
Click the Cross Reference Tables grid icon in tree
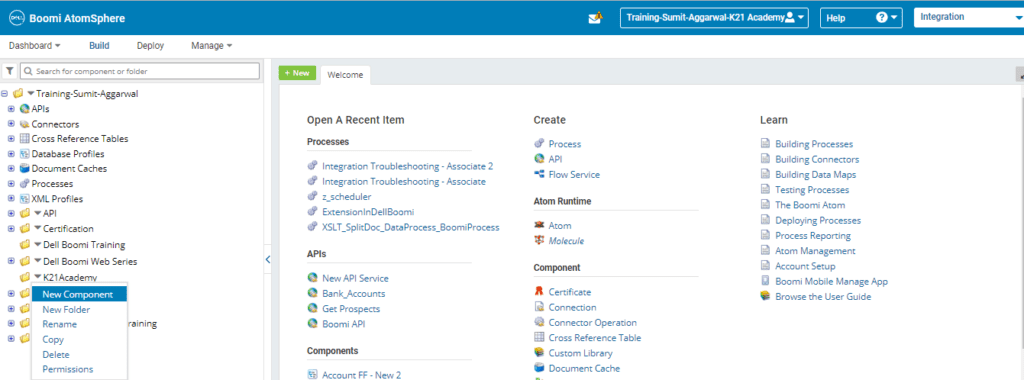point(25,139)
